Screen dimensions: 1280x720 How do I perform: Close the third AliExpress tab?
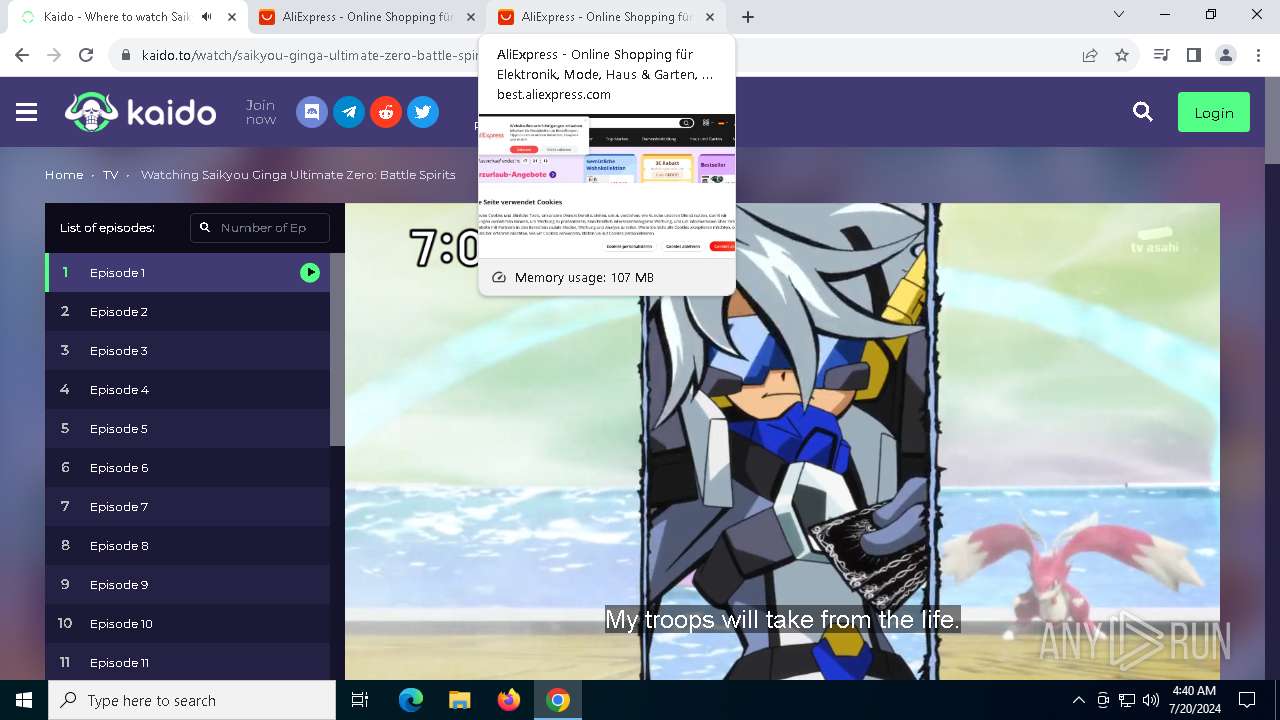point(709,17)
